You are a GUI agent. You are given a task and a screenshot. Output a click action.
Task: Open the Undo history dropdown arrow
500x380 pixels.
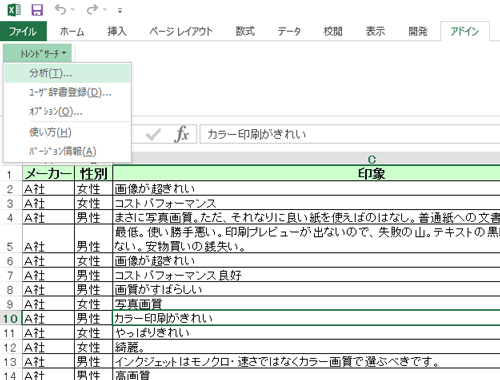point(73,10)
